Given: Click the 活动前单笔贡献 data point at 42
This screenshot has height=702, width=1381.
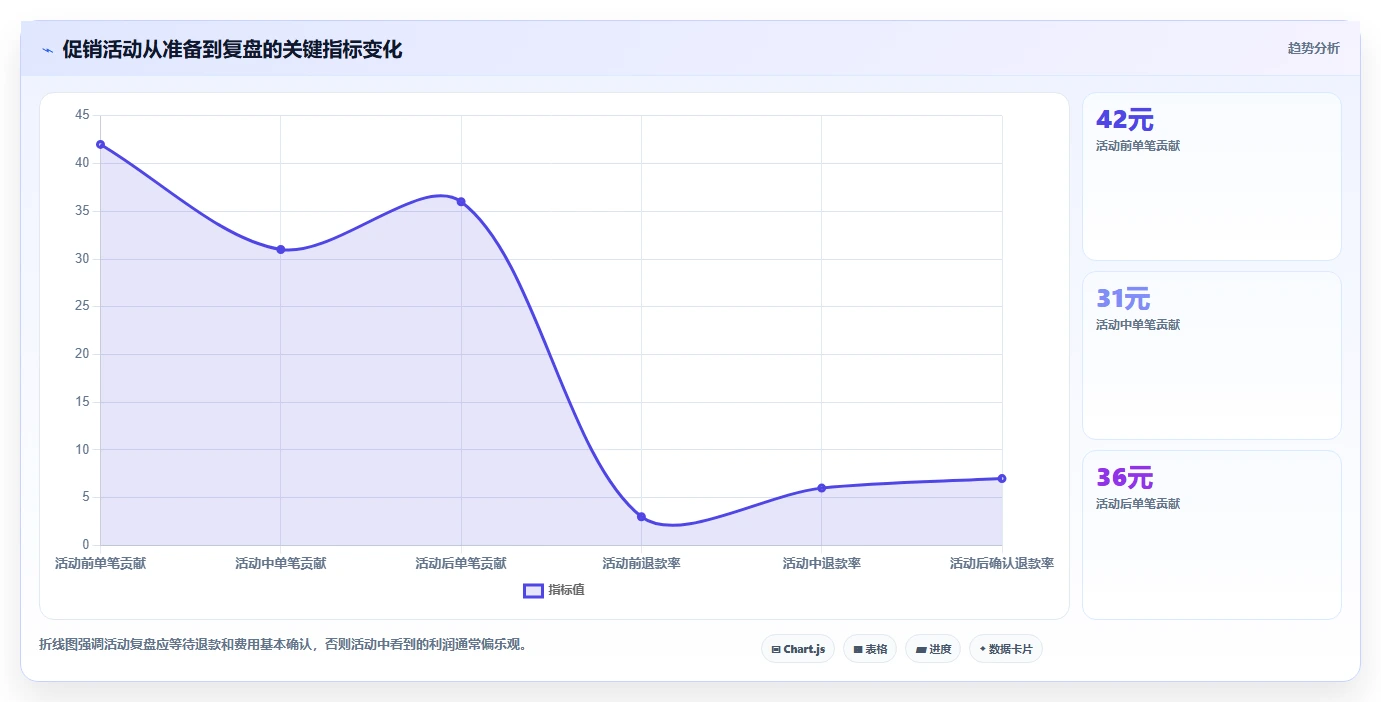Looking at the screenshot, I should pyautogui.click(x=100, y=144).
